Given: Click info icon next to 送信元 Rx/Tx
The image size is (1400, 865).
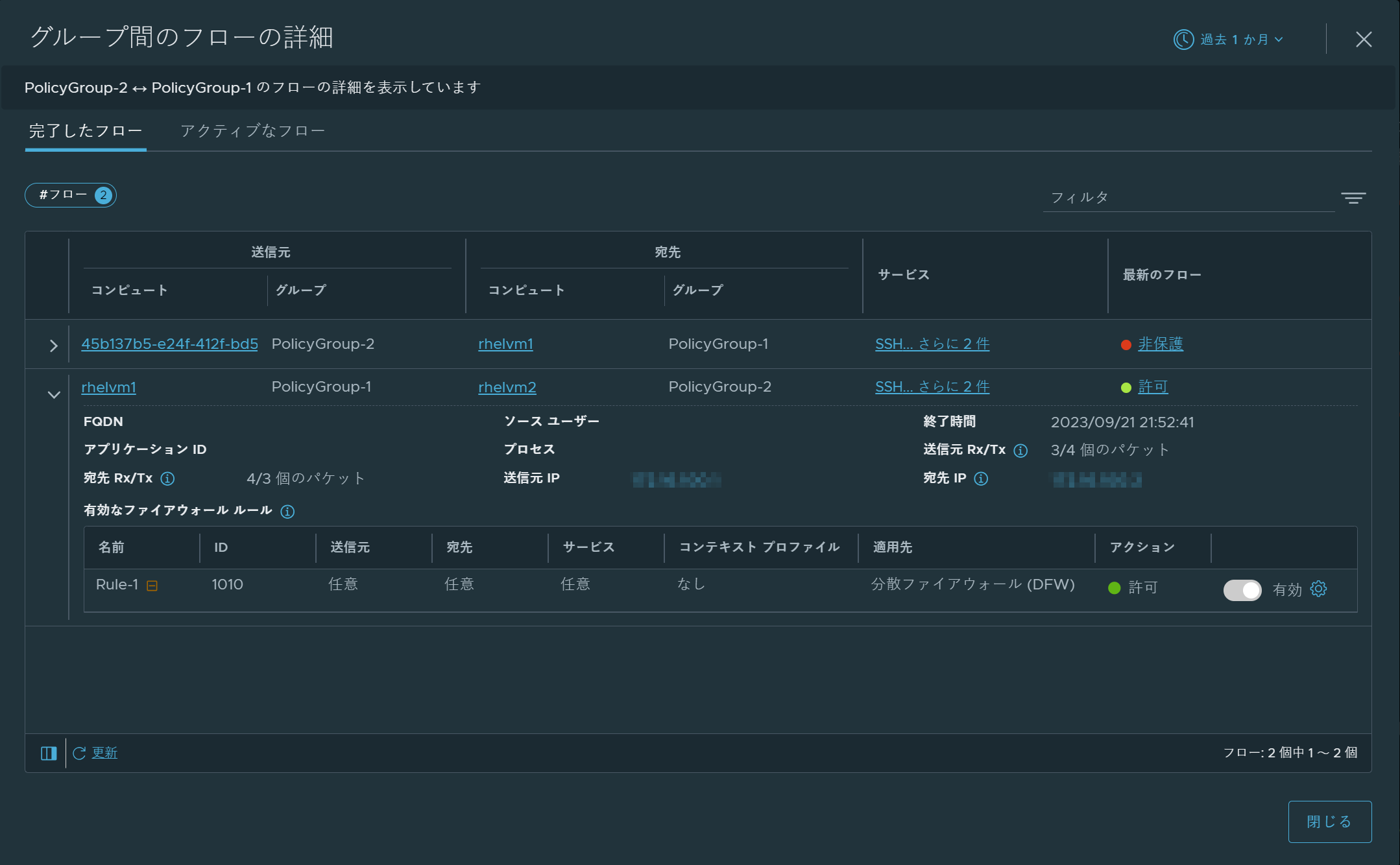Looking at the screenshot, I should (x=1020, y=450).
